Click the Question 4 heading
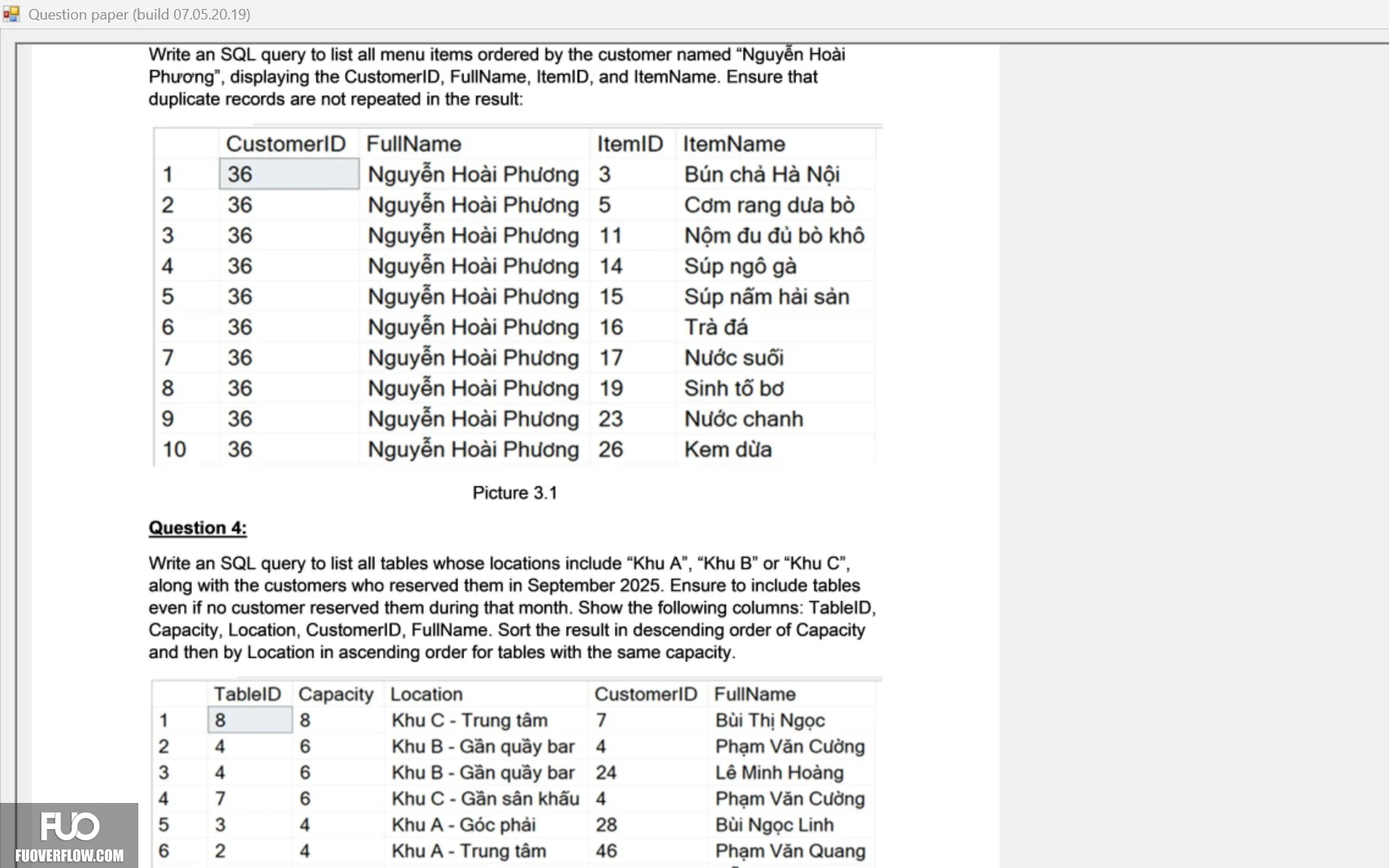This screenshot has width=1389, height=868. pos(198,528)
